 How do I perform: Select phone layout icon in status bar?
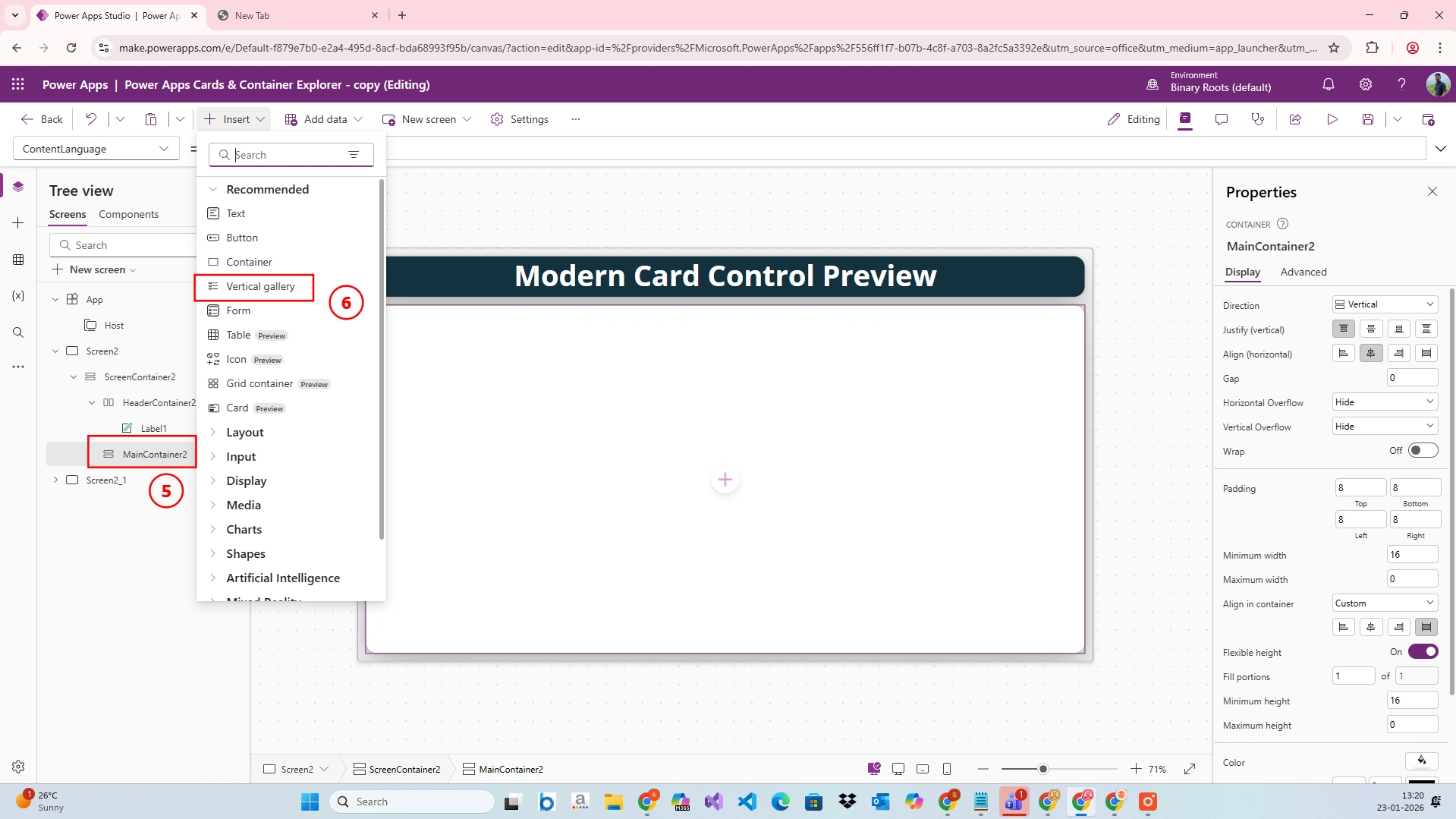coord(947,769)
